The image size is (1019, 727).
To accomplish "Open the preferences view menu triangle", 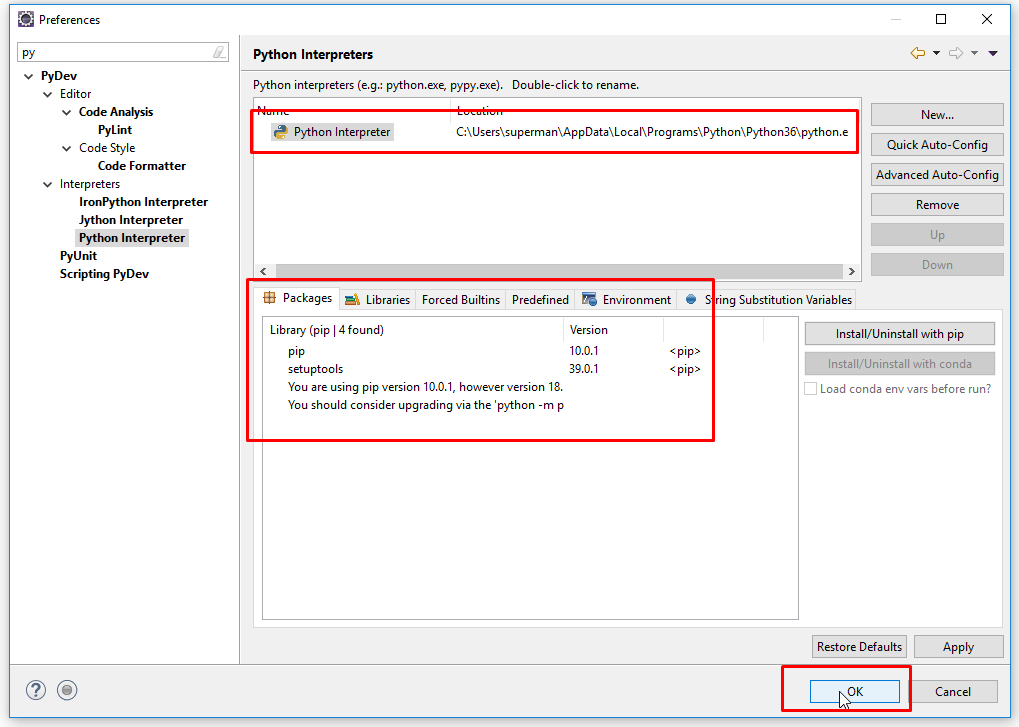I will 993,53.
